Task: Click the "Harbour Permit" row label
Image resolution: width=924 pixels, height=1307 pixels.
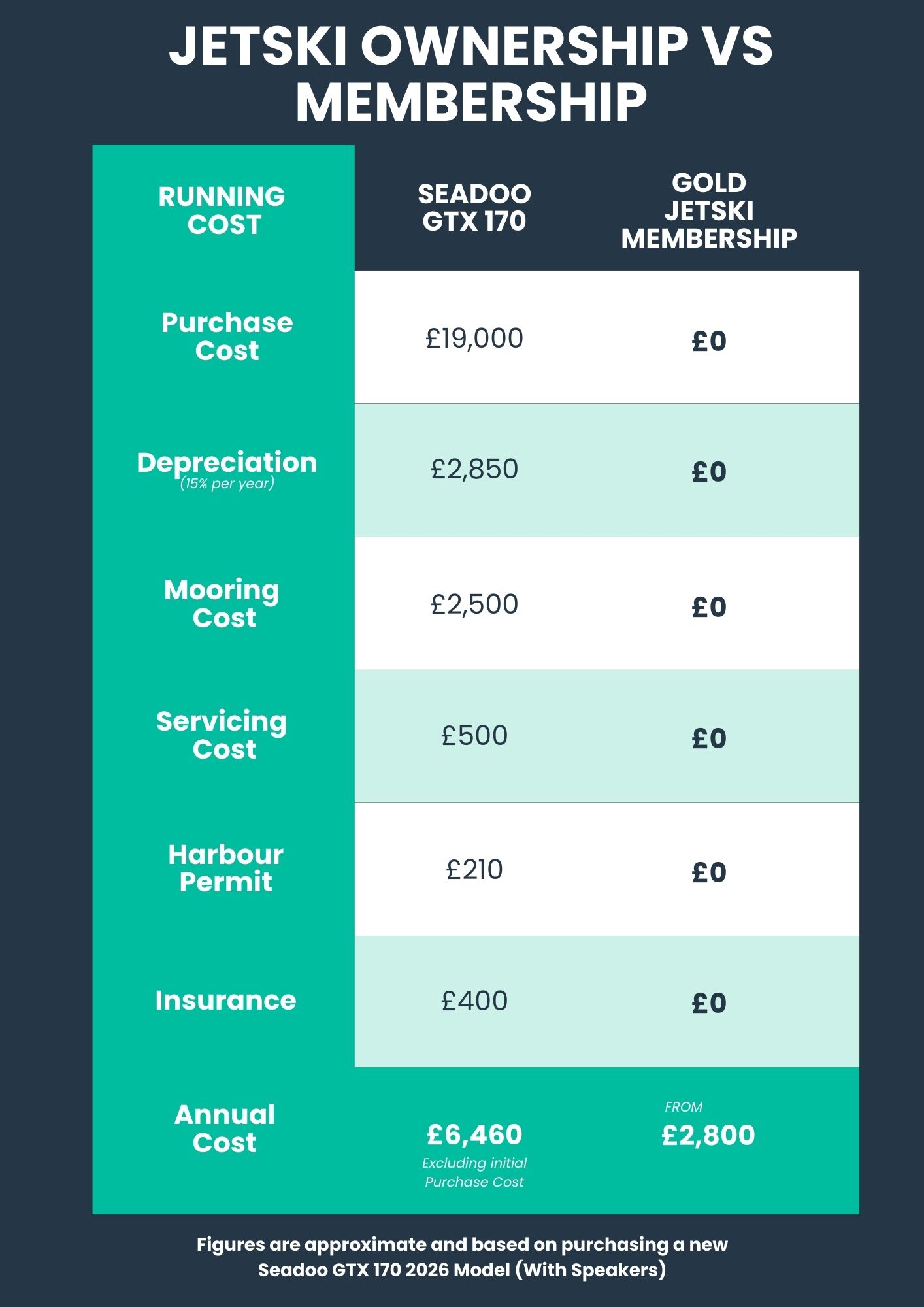Action: [x=225, y=868]
